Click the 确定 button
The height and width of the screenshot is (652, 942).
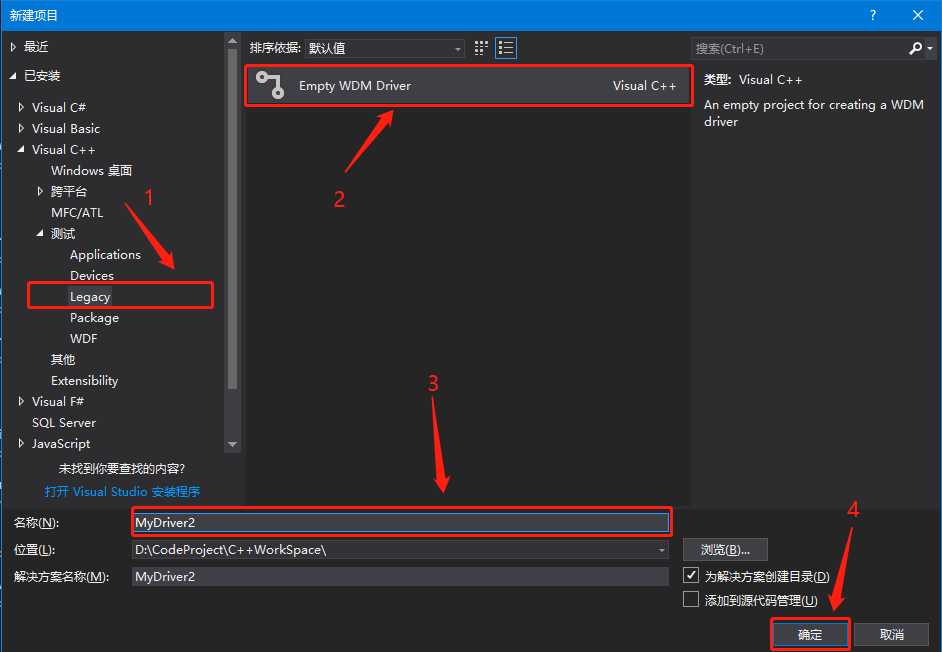pyautogui.click(x=810, y=635)
